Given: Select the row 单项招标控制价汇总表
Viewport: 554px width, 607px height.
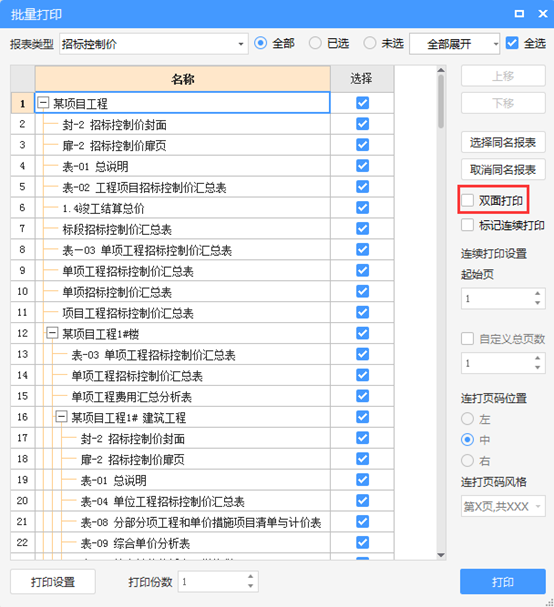Looking at the screenshot, I should coord(183,291).
